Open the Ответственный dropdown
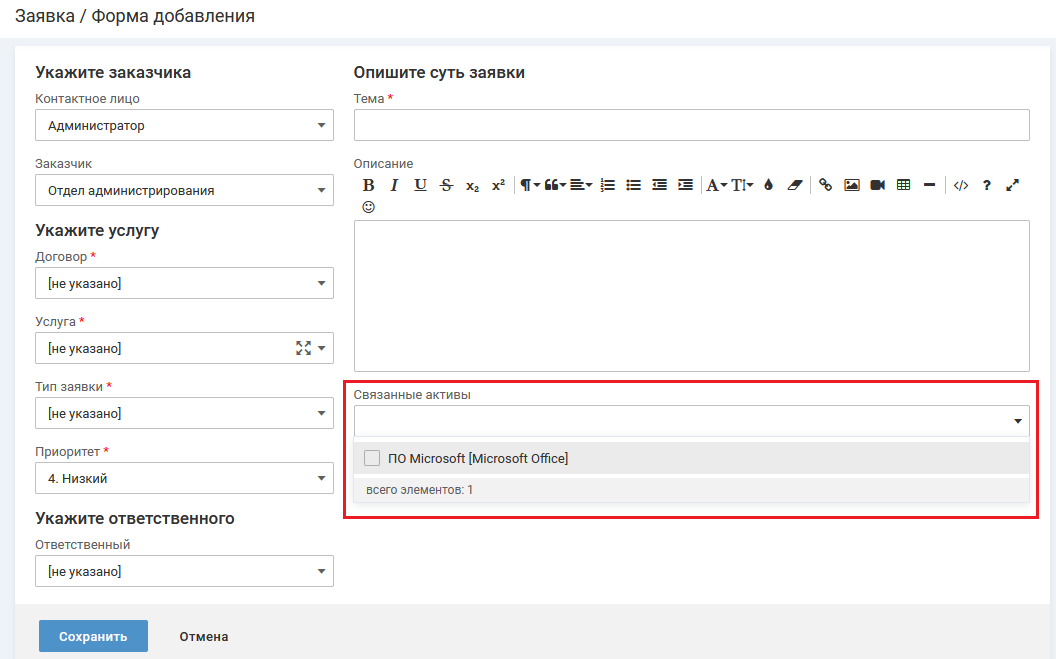 (x=184, y=571)
